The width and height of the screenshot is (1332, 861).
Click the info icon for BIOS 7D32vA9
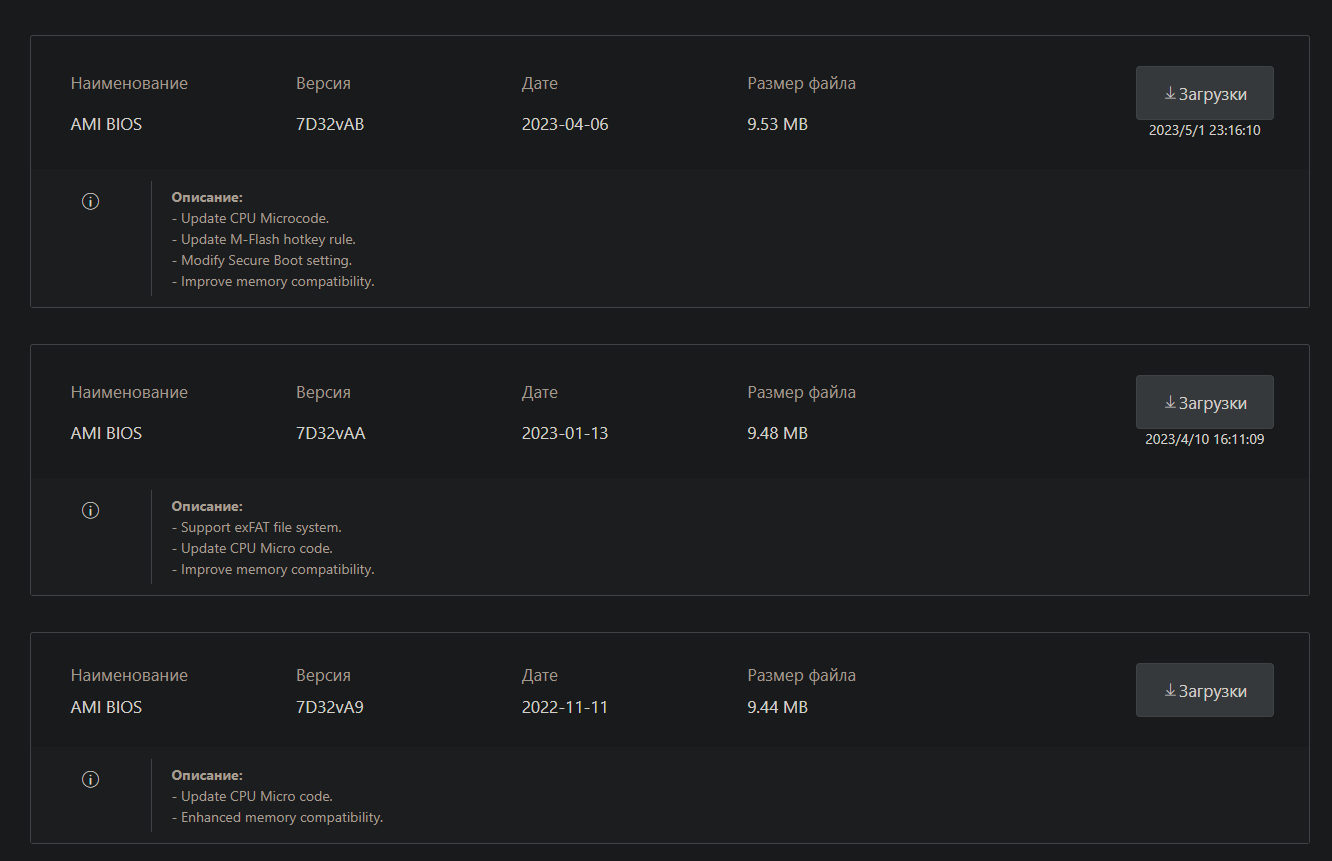[x=90, y=779]
